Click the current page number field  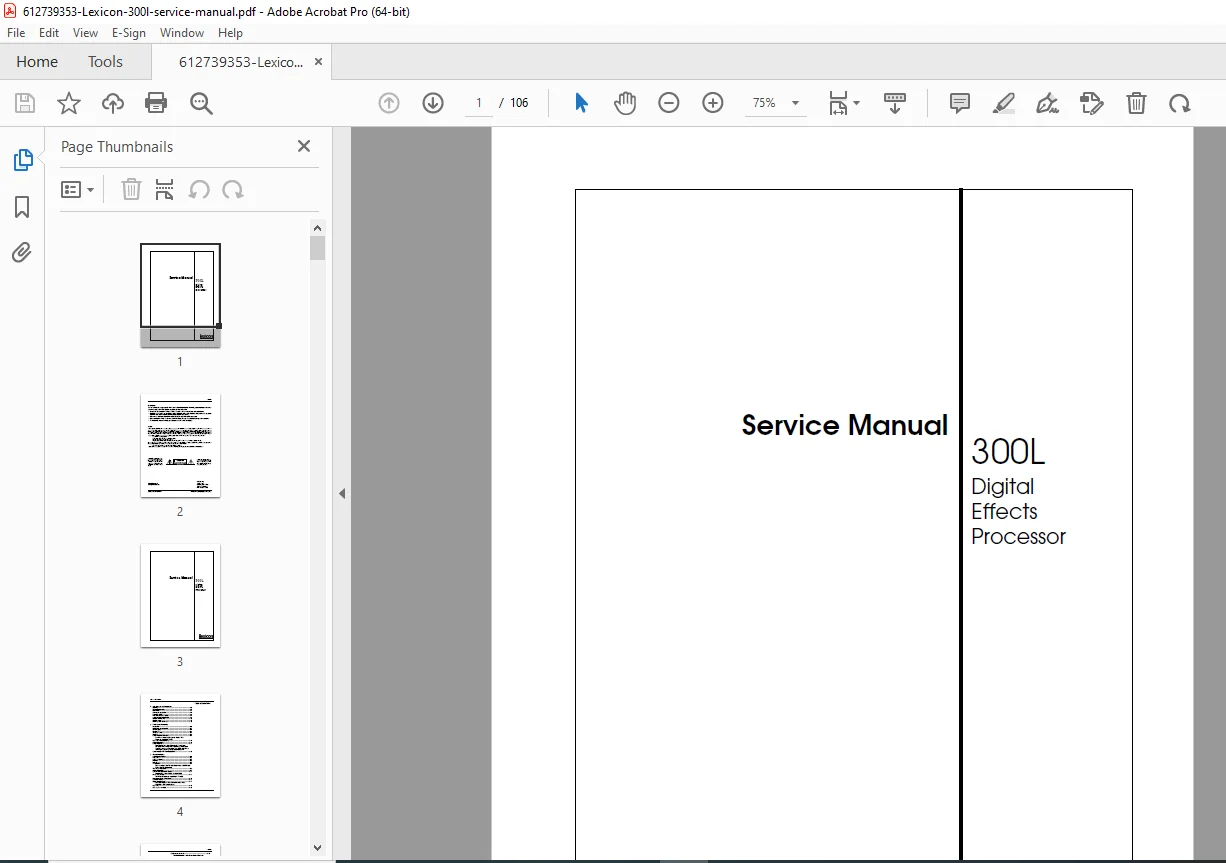coord(479,103)
